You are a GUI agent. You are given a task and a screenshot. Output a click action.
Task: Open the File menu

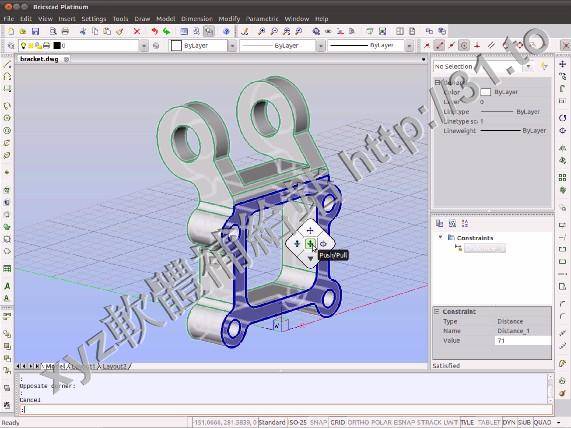coord(8,19)
